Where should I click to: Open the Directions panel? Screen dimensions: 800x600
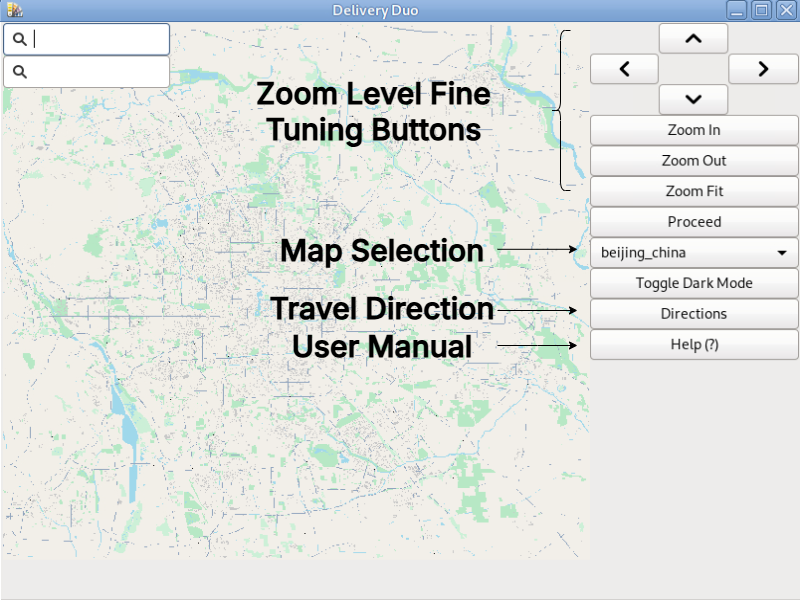click(x=694, y=314)
